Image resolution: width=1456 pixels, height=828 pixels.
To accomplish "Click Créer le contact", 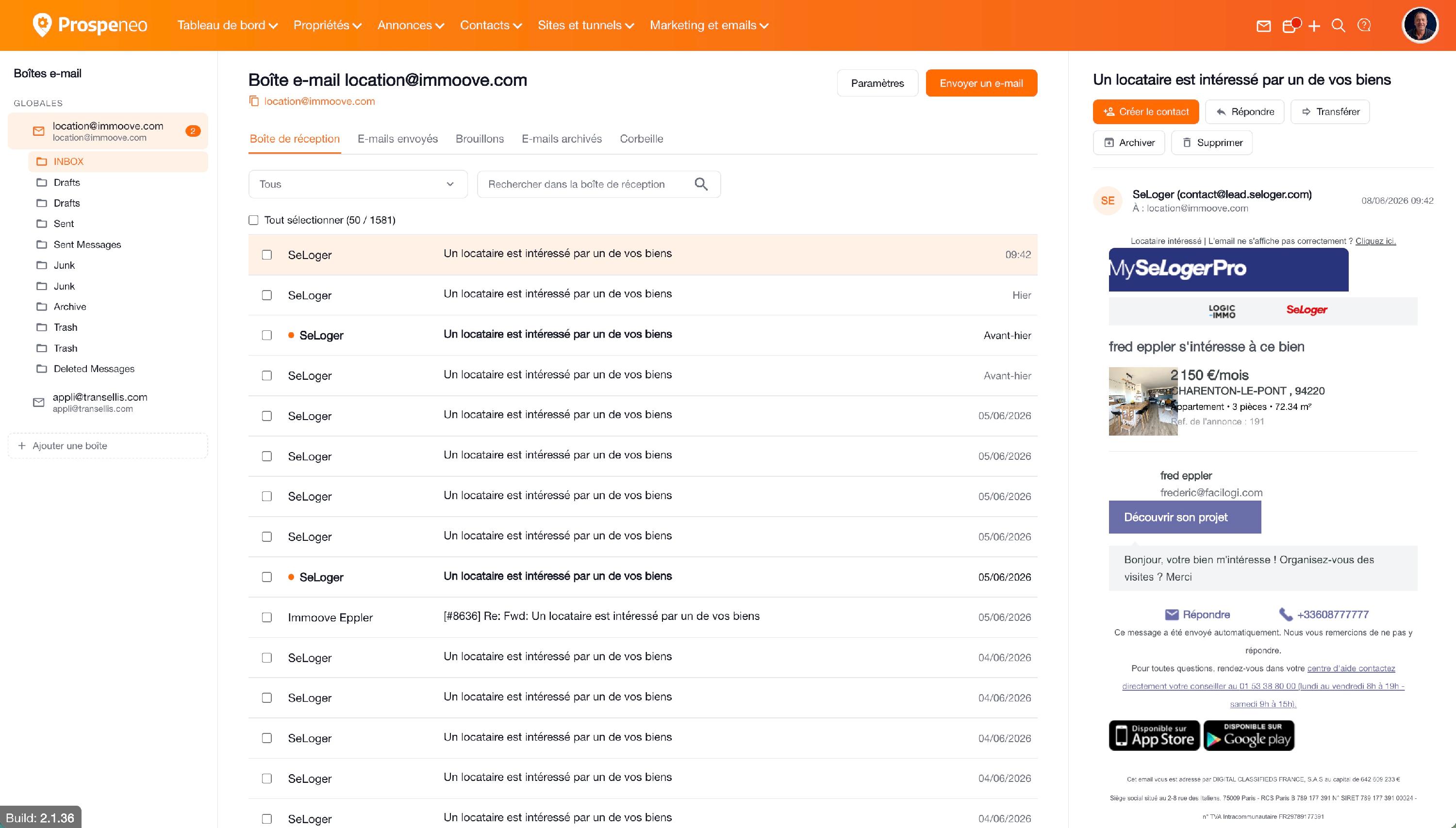I will pyautogui.click(x=1146, y=112).
